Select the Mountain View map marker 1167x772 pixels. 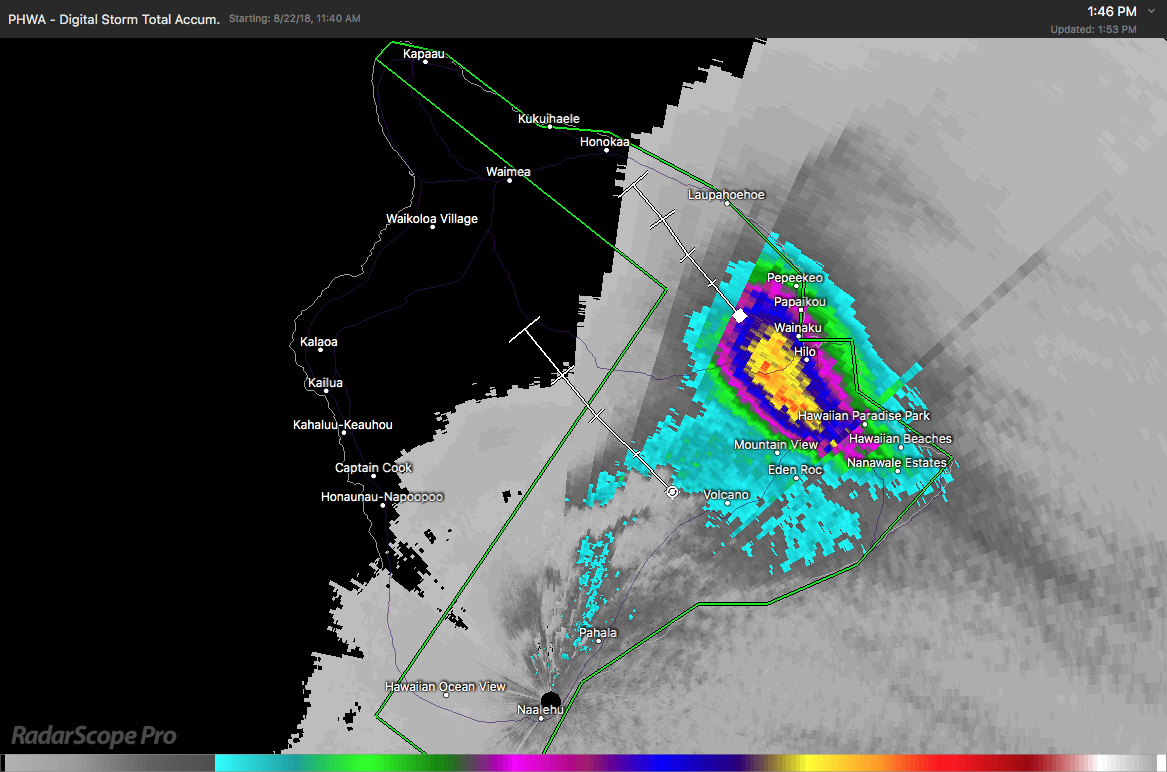click(777, 451)
